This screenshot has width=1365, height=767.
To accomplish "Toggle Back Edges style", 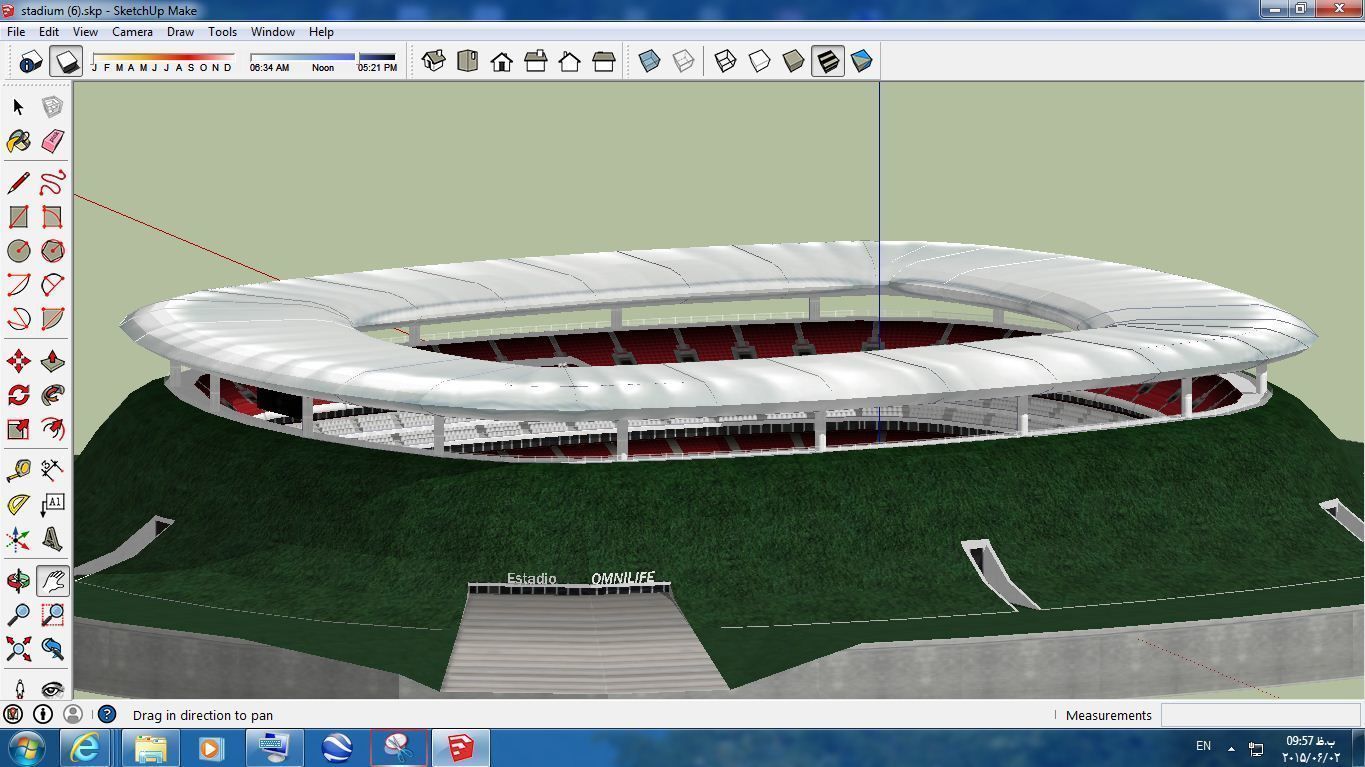I will click(683, 62).
